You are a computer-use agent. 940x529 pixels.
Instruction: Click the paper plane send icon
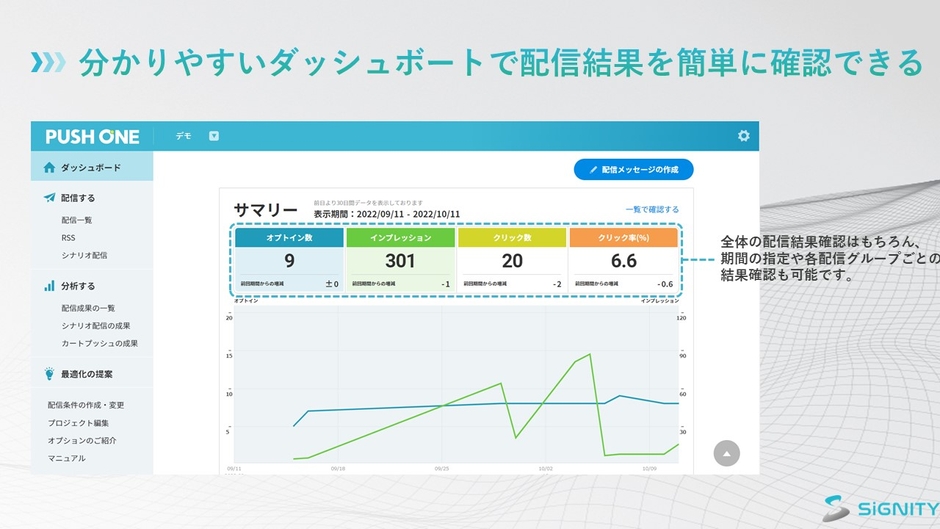49,198
